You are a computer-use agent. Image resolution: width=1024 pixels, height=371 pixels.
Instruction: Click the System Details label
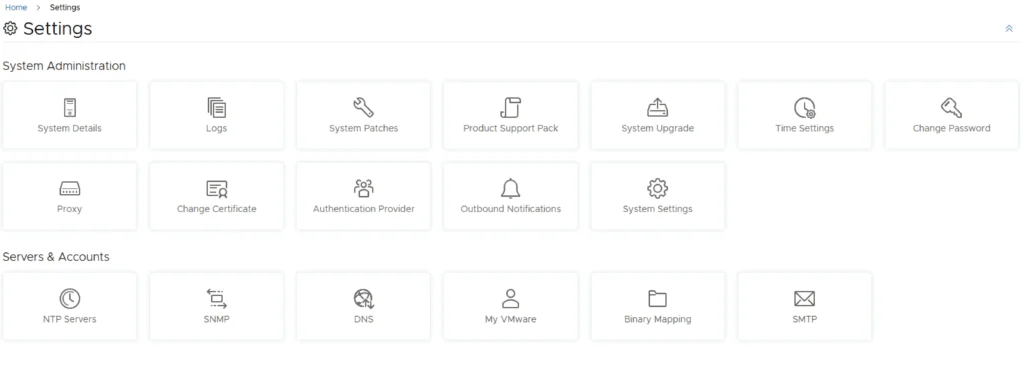pos(69,128)
